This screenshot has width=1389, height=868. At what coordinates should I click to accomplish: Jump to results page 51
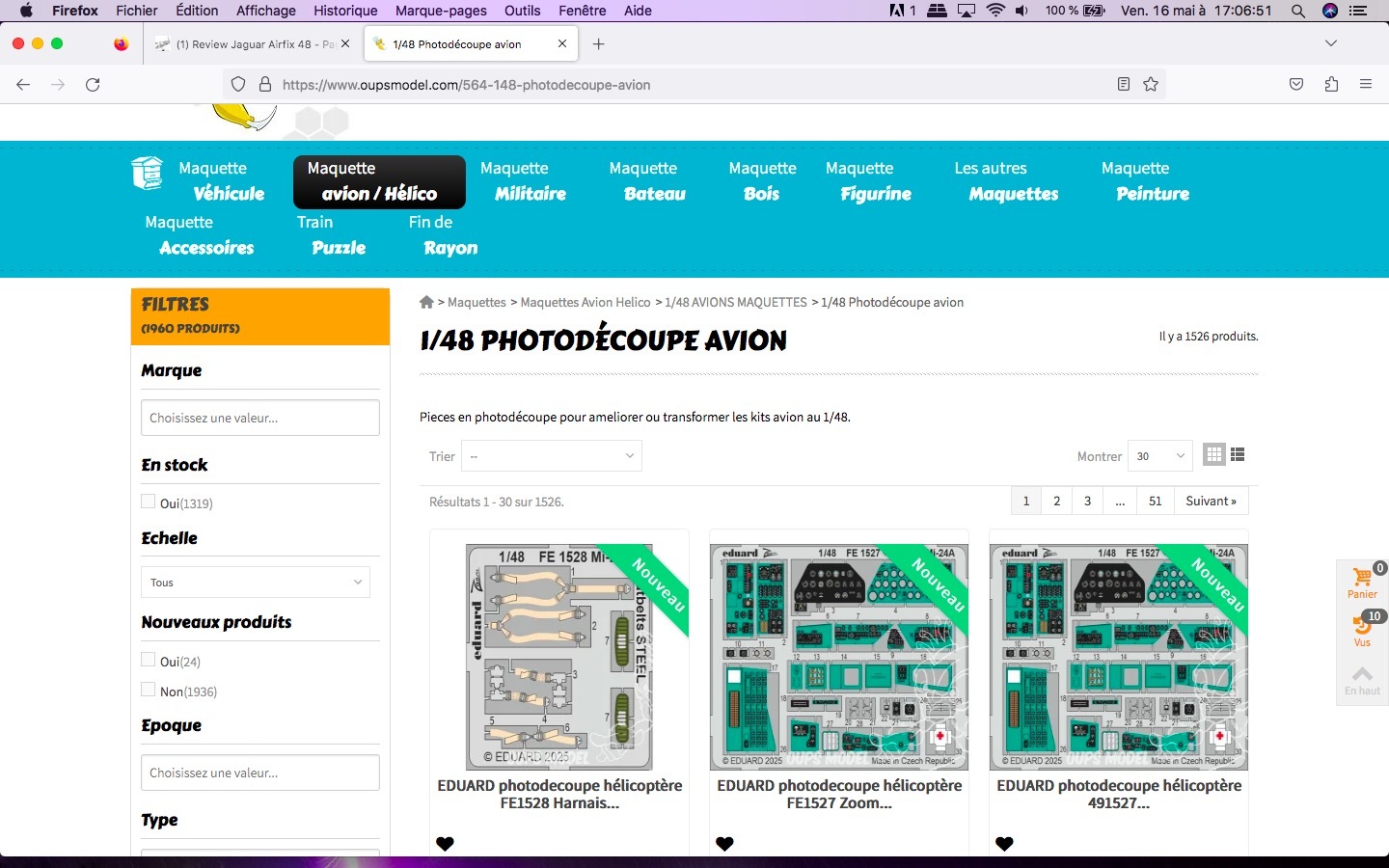click(1156, 502)
